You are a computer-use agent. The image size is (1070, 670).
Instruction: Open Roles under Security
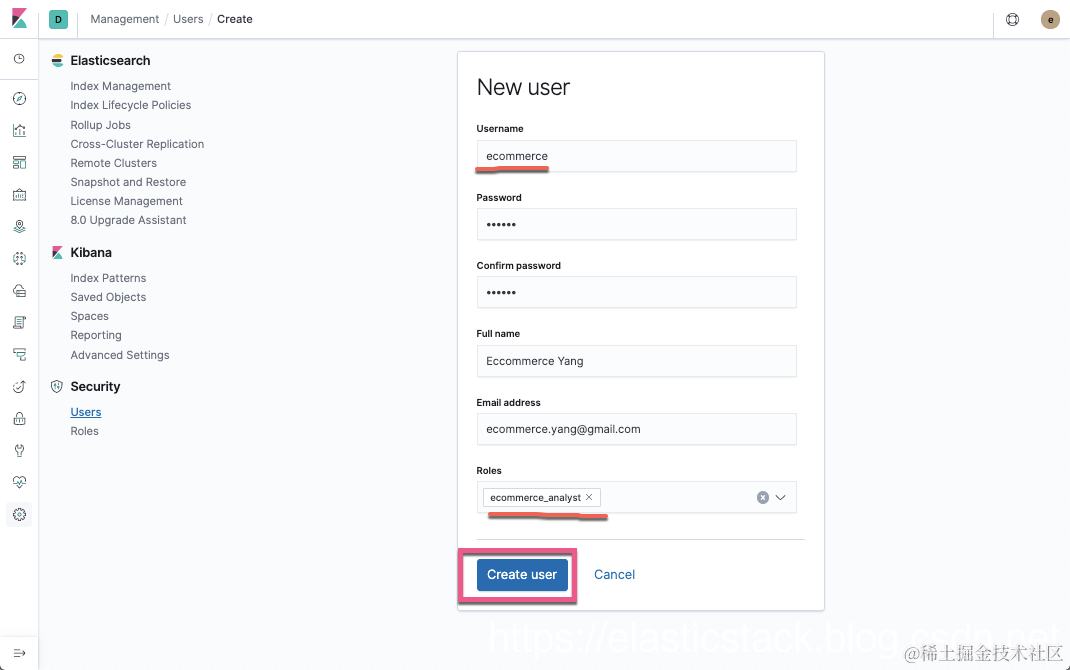pos(84,431)
